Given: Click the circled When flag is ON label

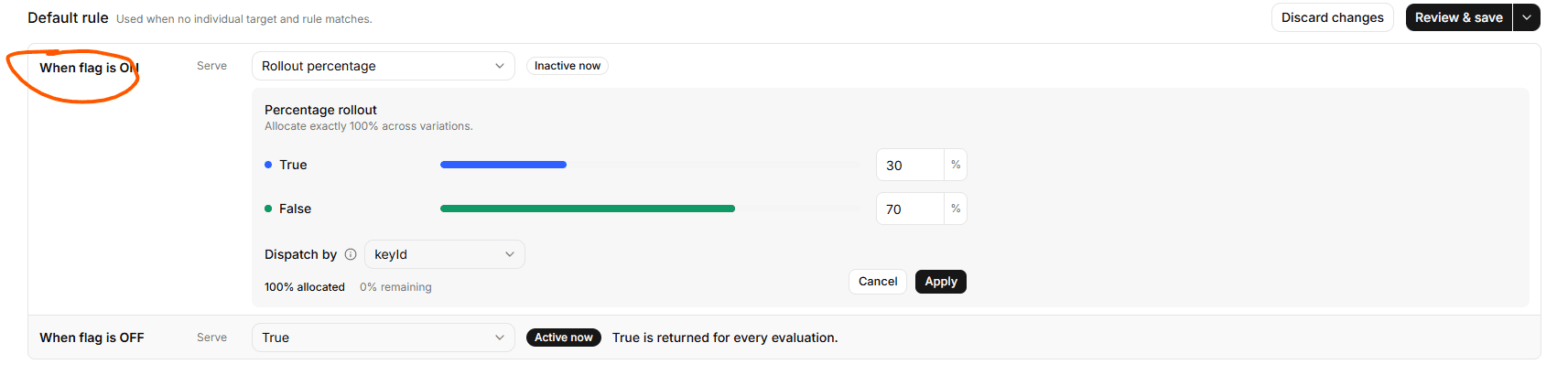Looking at the screenshot, I should pos(89,68).
